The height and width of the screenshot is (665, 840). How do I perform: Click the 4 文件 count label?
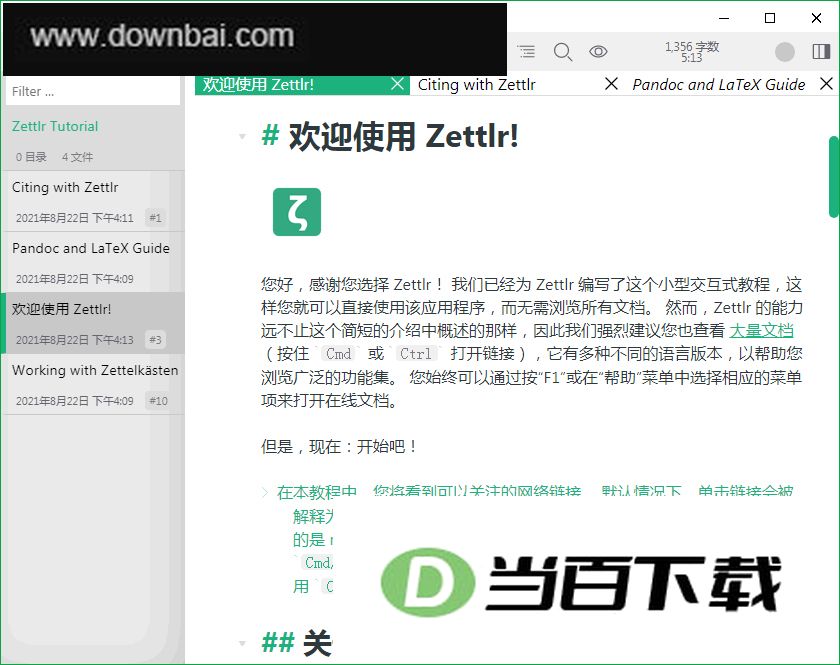(77, 157)
